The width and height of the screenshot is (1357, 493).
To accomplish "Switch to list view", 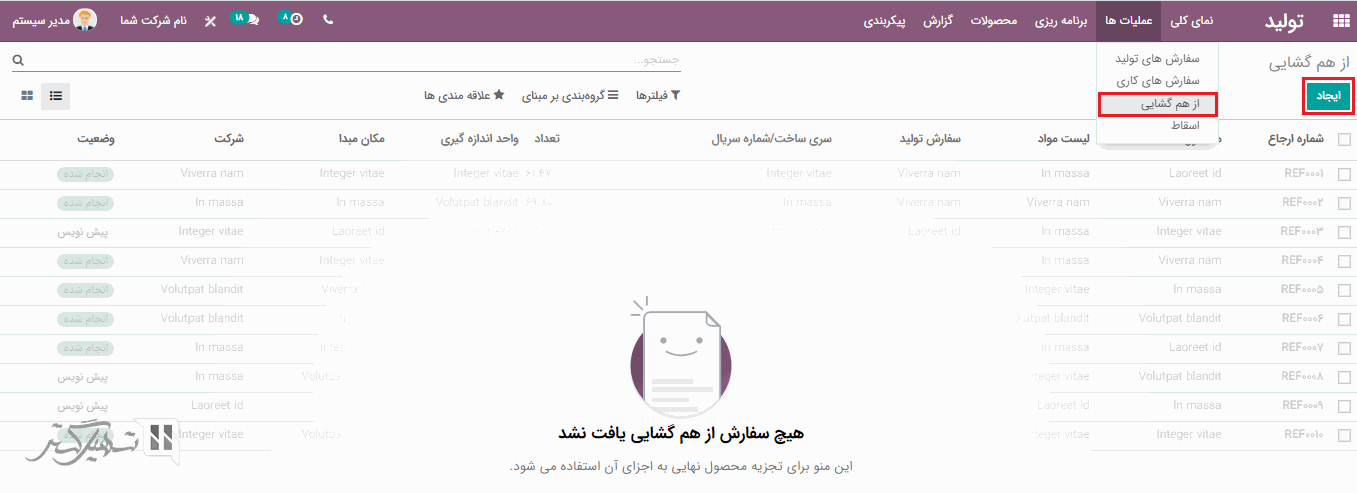I will (56, 96).
